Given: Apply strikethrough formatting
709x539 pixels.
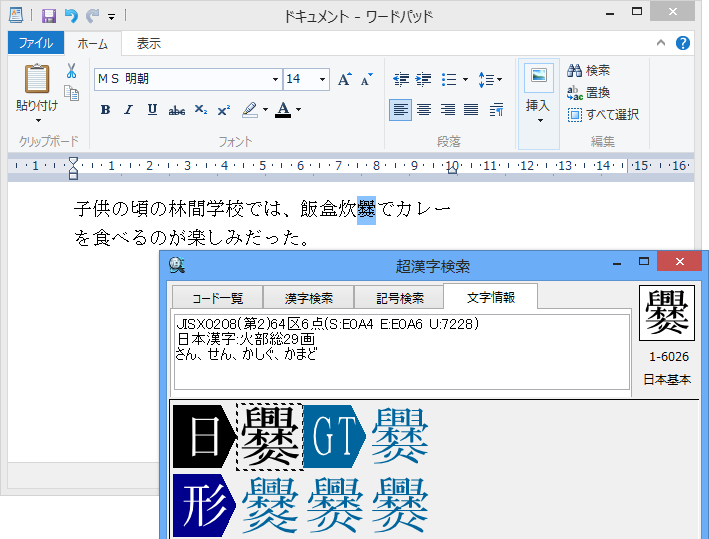Looking at the screenshot, I should coord(177,110).
